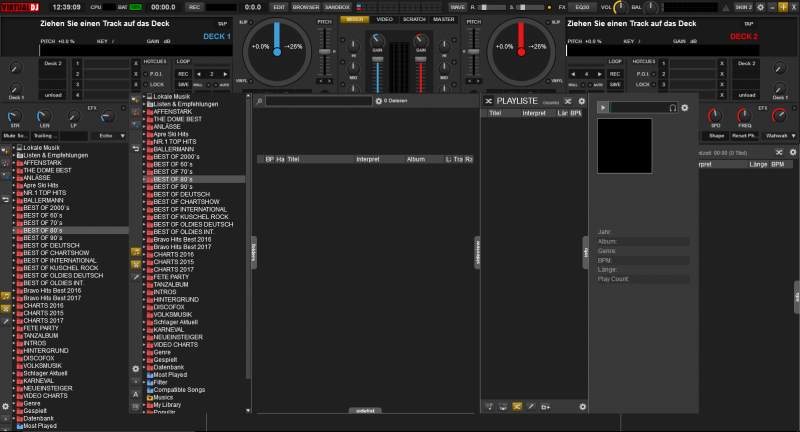This screenshot has width=800, height=432.
Task: Click pencil edit icon in playlist bottom toolbar
Action: [x=531, y=406]
